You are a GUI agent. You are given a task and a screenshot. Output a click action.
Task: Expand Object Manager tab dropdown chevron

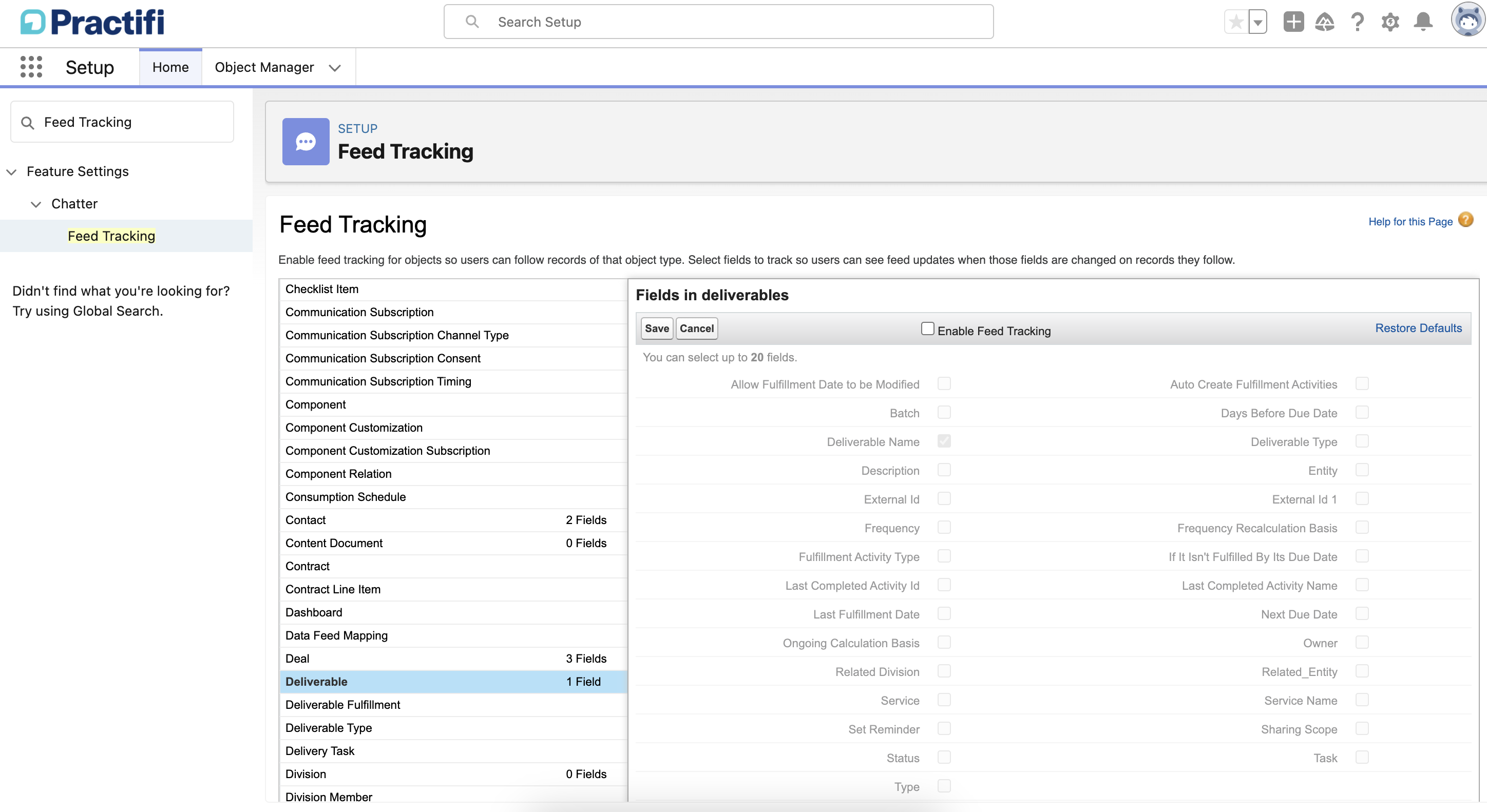pyautogui.click(x=335, y=68)
